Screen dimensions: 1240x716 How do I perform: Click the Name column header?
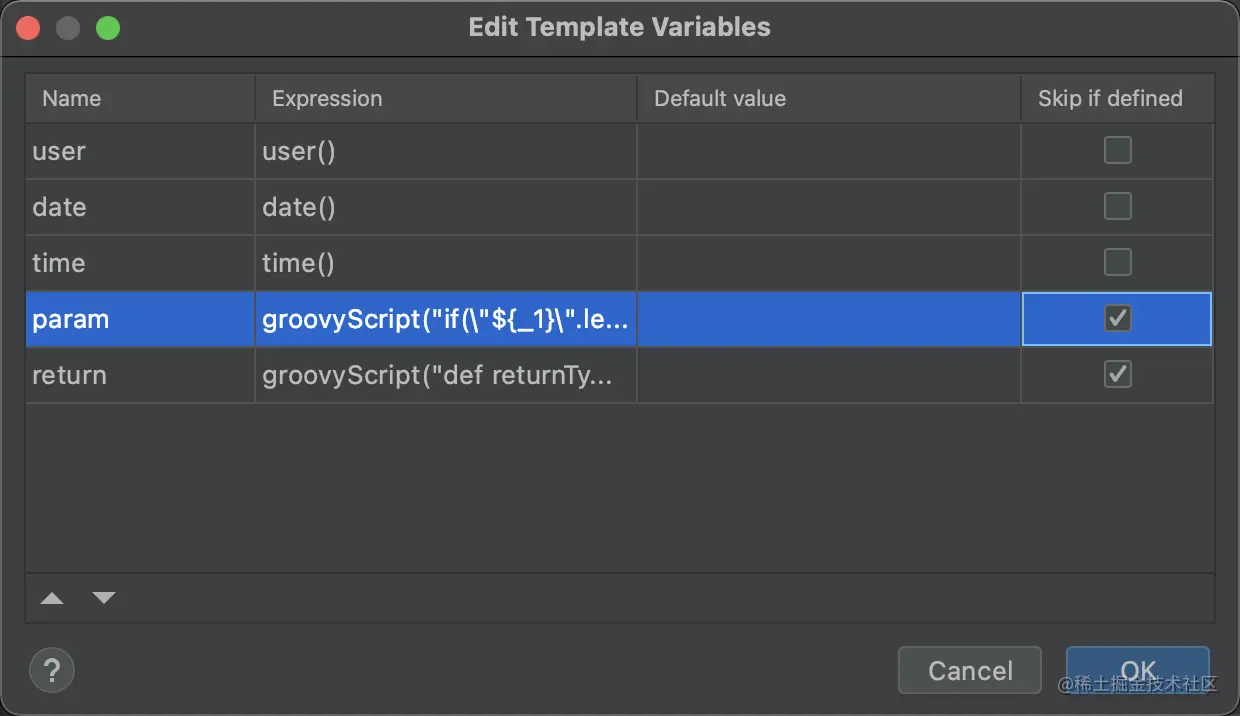pyautogui.click(x=140, y=99)
